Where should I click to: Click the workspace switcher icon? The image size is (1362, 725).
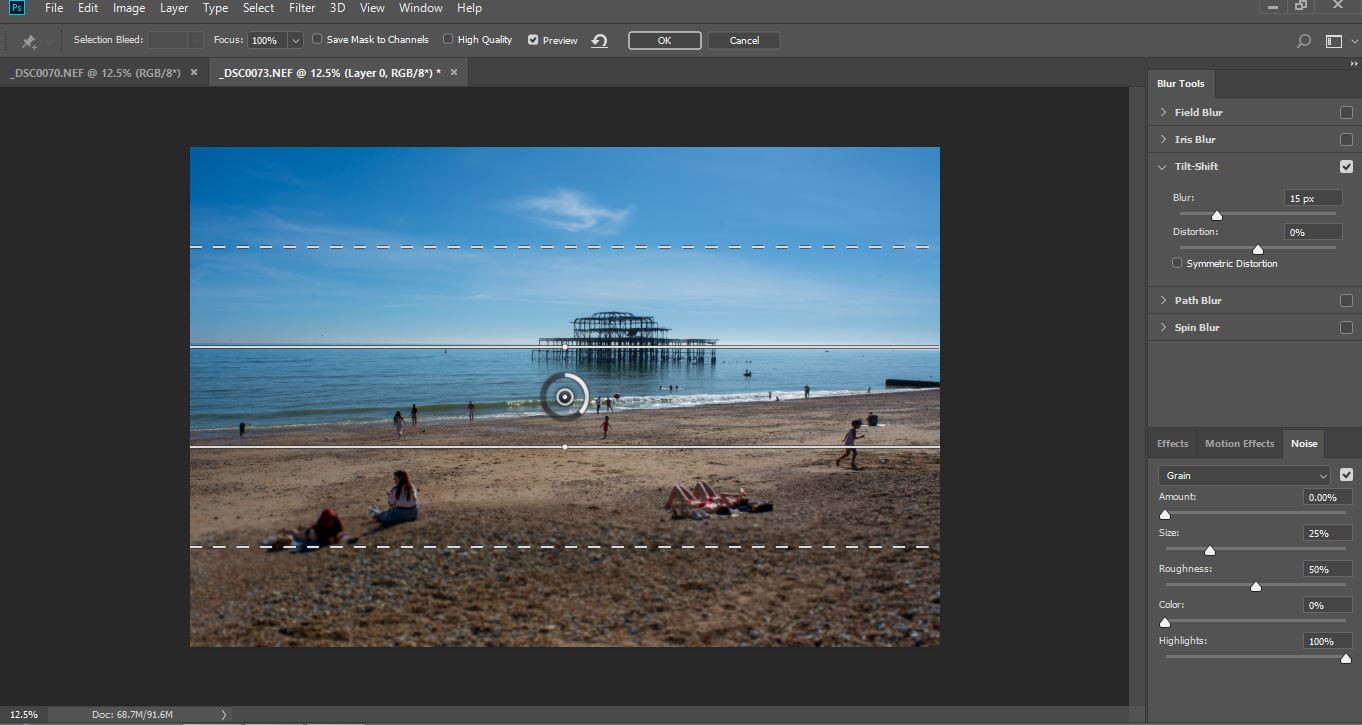coord(1333,41)
